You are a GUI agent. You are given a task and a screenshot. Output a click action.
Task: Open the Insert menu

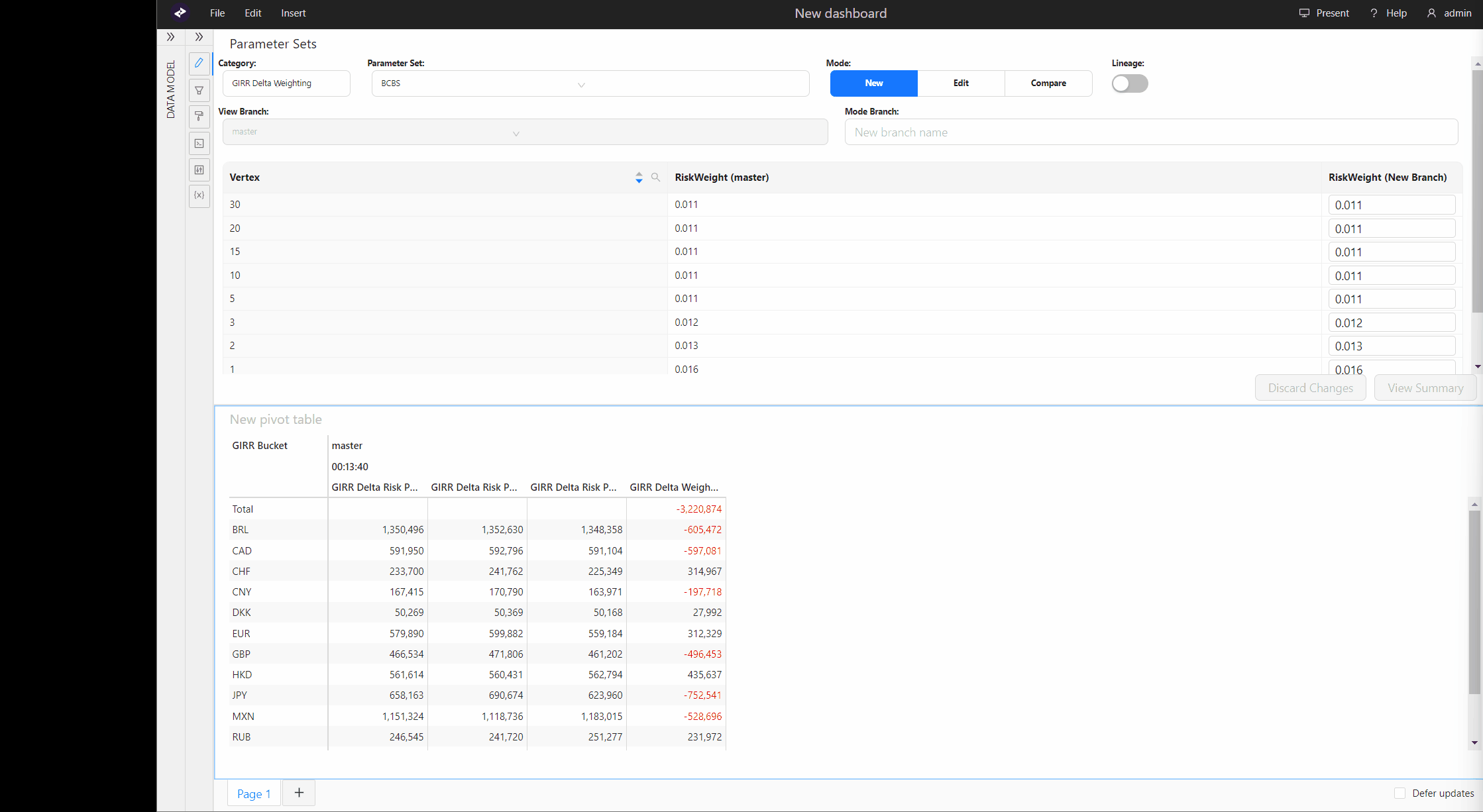[293, 13]
